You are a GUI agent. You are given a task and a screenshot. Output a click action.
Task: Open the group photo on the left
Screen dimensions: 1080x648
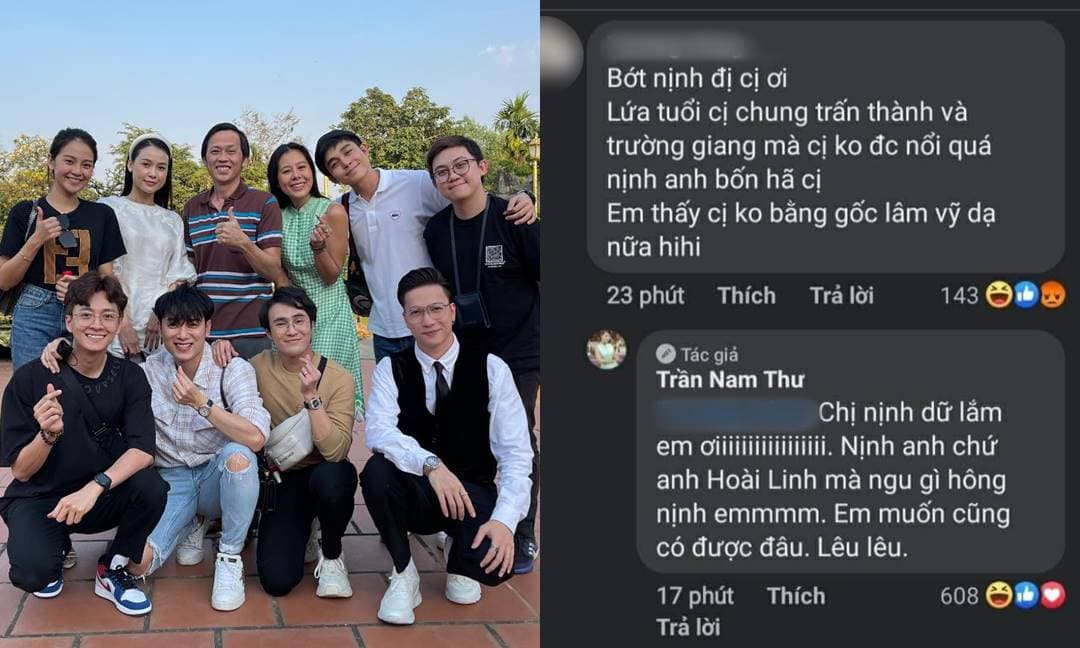pos(269,324)
